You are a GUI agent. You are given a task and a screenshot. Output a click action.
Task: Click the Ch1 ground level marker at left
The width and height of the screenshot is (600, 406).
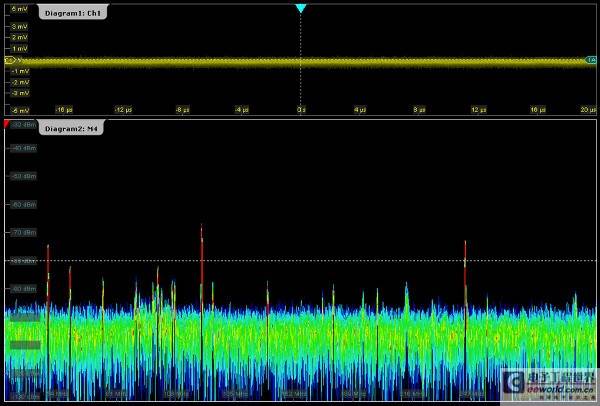(10, 60)
